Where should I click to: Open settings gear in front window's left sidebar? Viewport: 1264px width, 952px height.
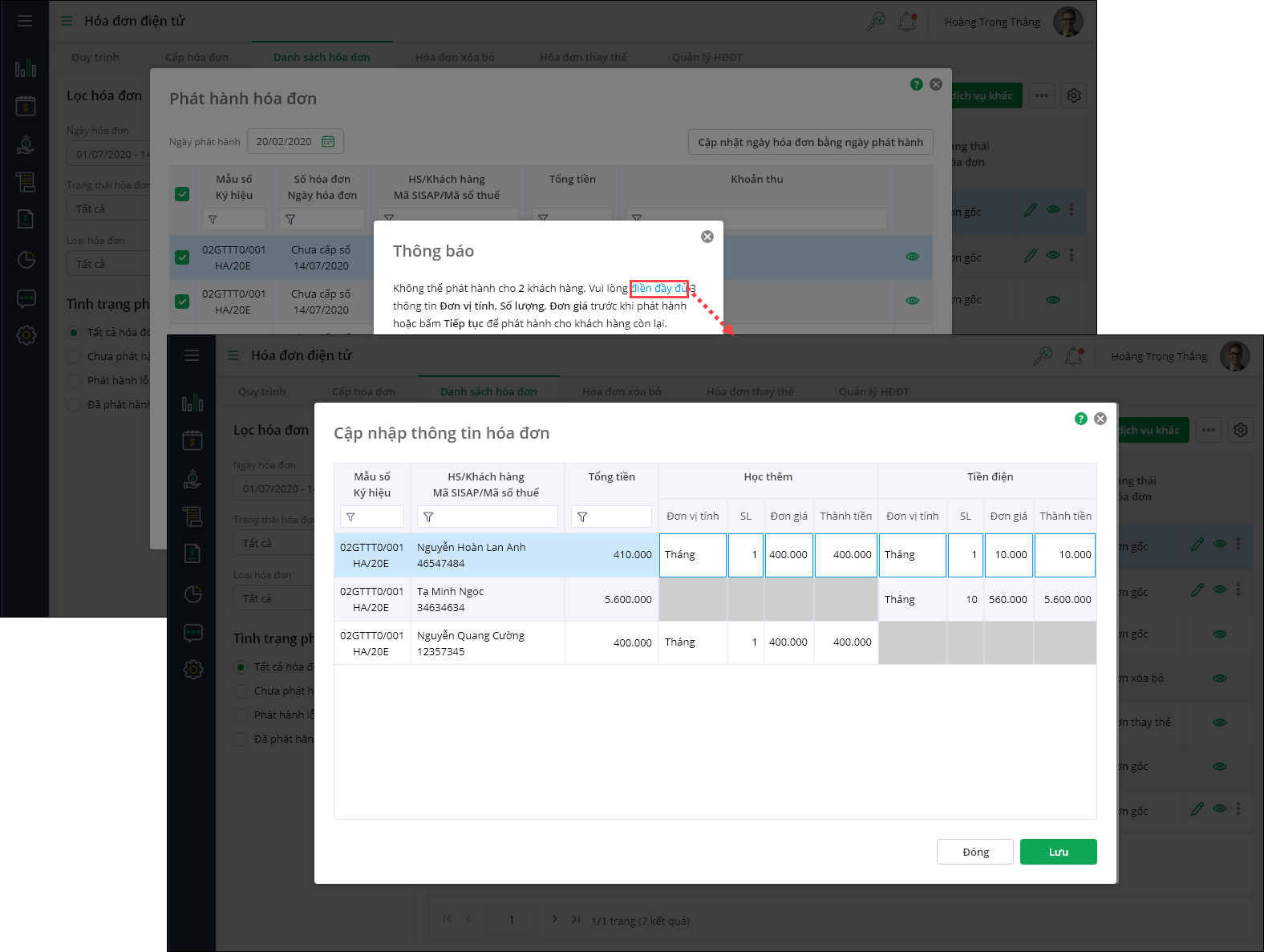(193, 670)
